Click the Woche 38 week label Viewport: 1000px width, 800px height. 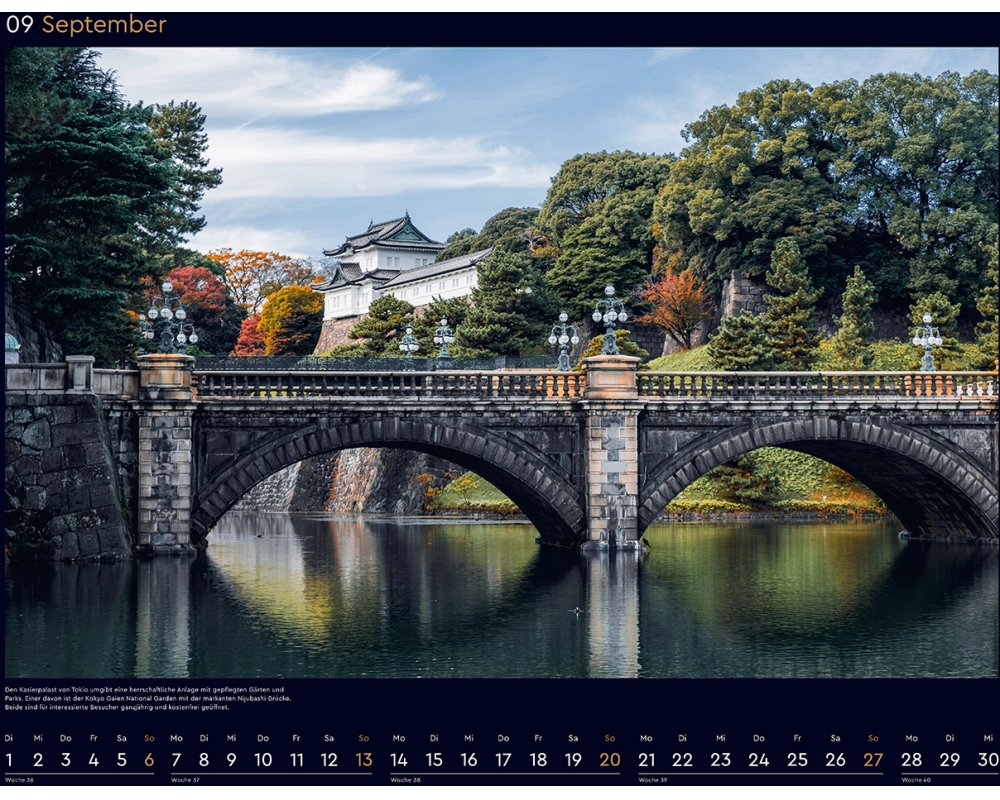pyautogui.click(x=405, y=780)
